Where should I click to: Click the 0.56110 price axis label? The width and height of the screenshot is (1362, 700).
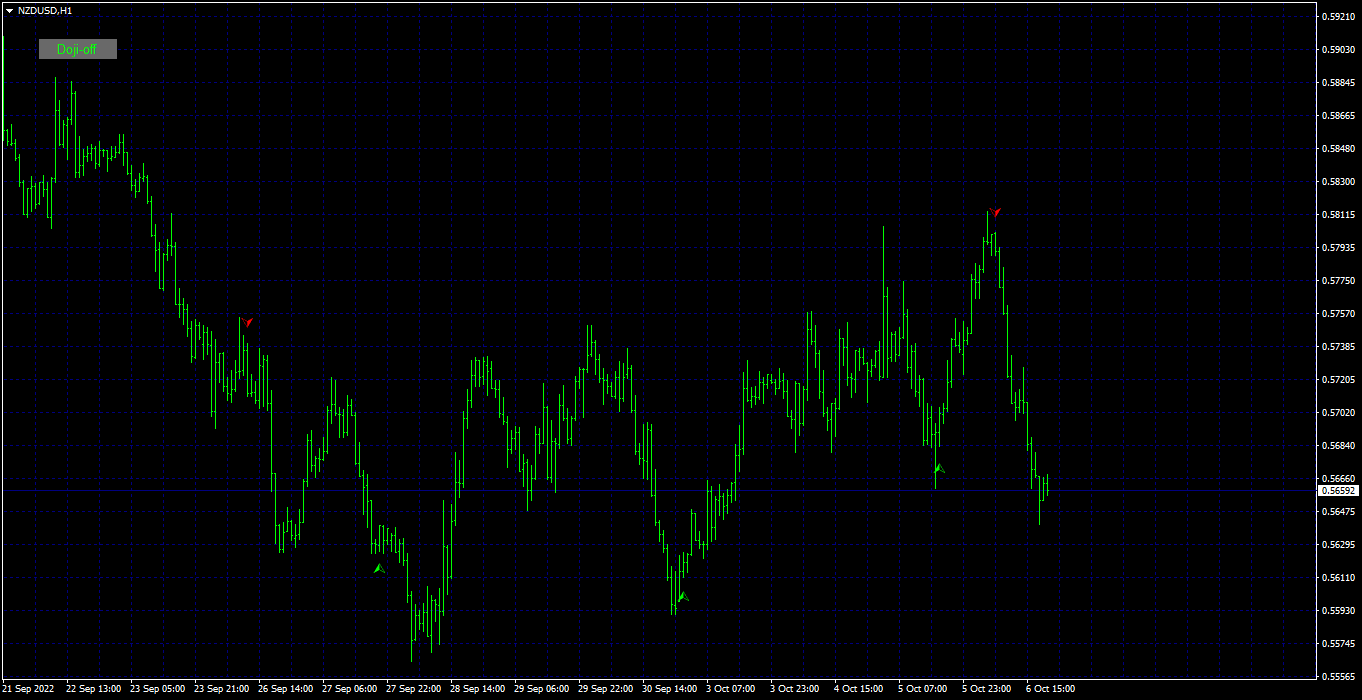click(x=1340, y=578)
